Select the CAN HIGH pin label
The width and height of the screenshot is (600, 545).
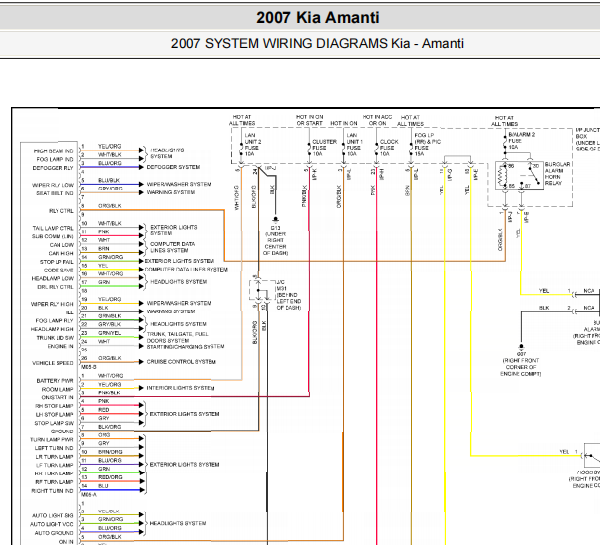coord(60,253)
